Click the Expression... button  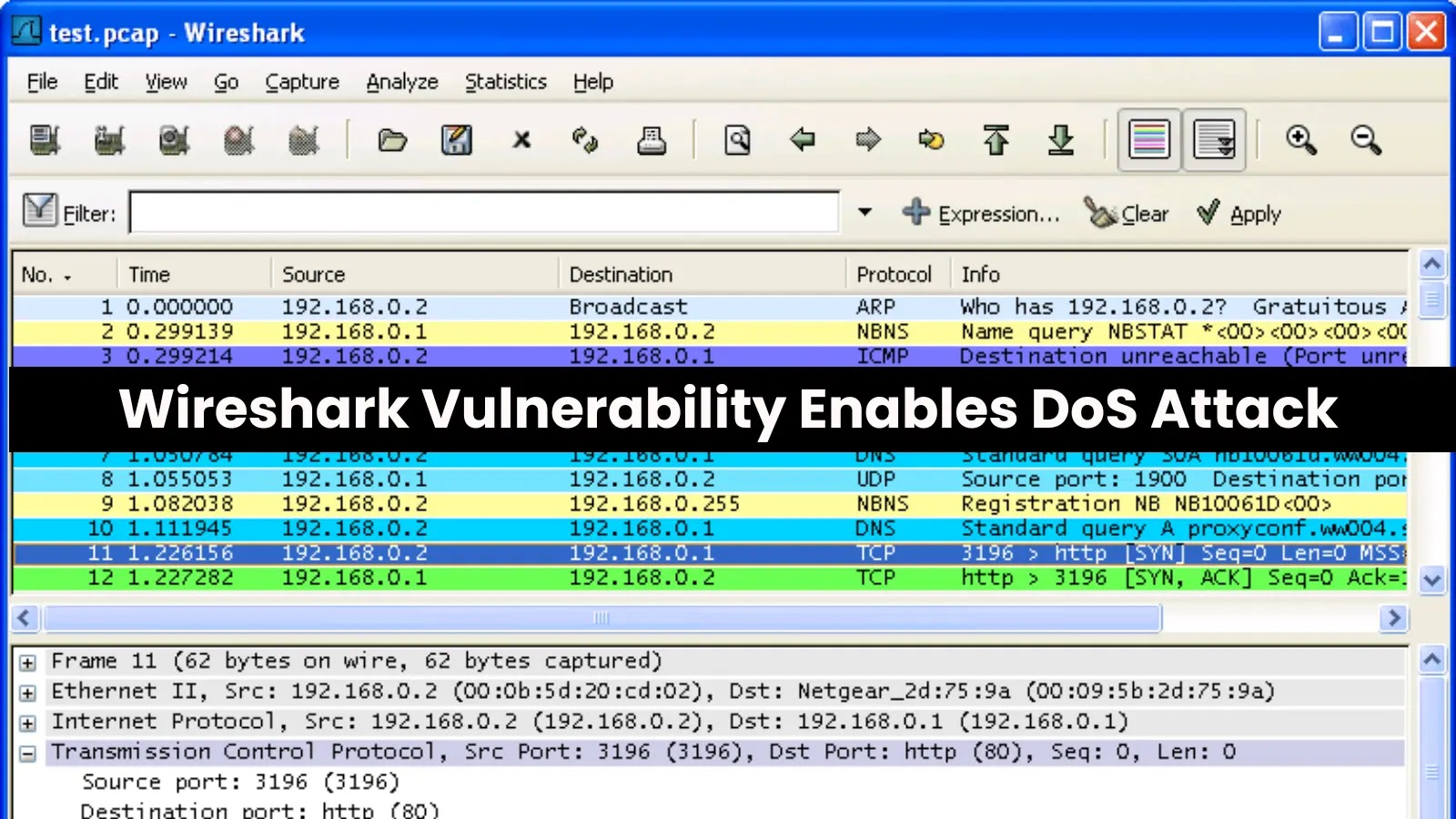982,214
